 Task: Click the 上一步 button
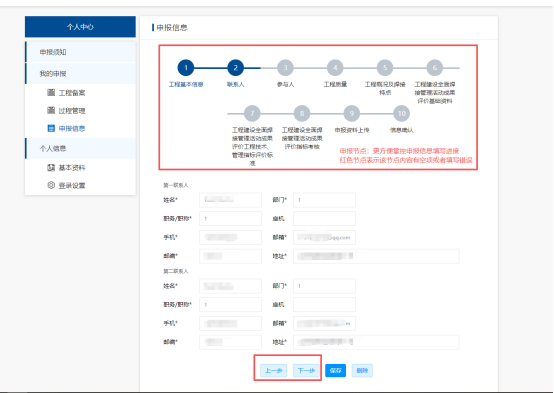(273, 370)
